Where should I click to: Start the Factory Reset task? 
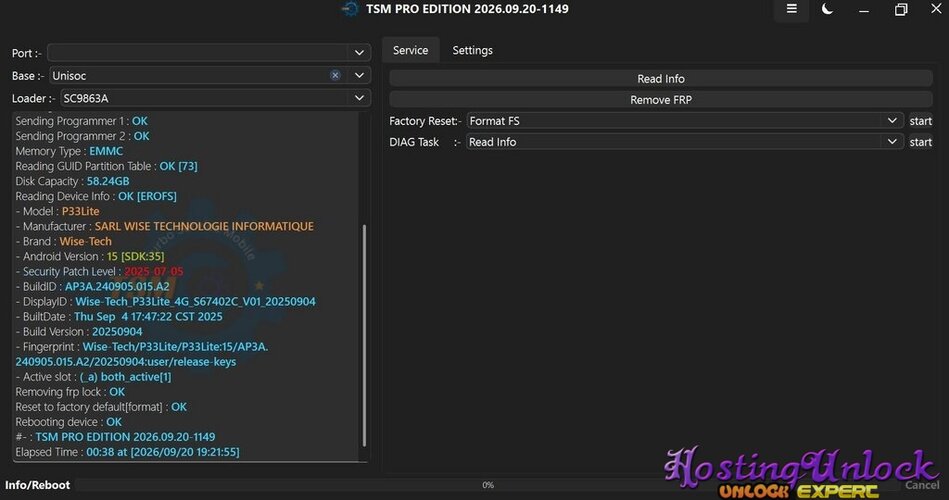921,121
